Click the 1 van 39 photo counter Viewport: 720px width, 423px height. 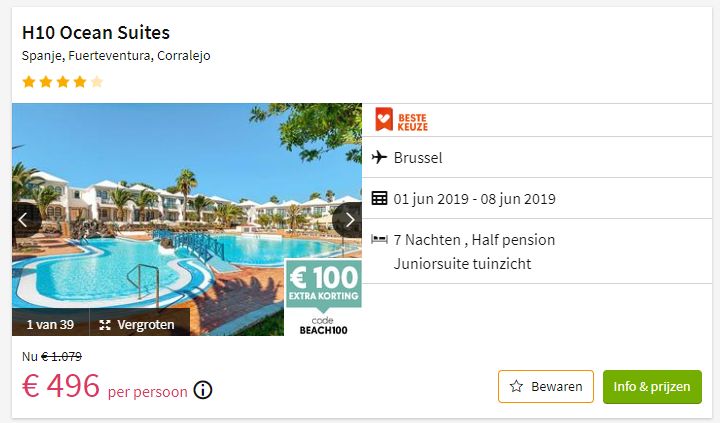coord(51,325)
